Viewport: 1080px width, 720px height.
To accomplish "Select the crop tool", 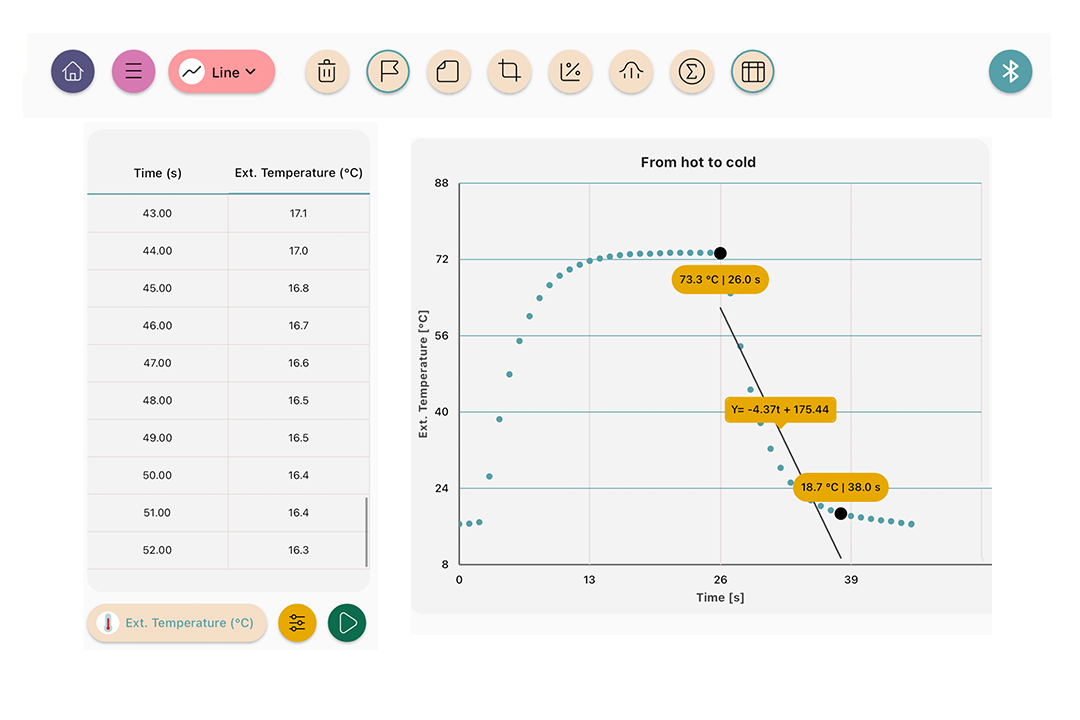I will coord(510,72).
